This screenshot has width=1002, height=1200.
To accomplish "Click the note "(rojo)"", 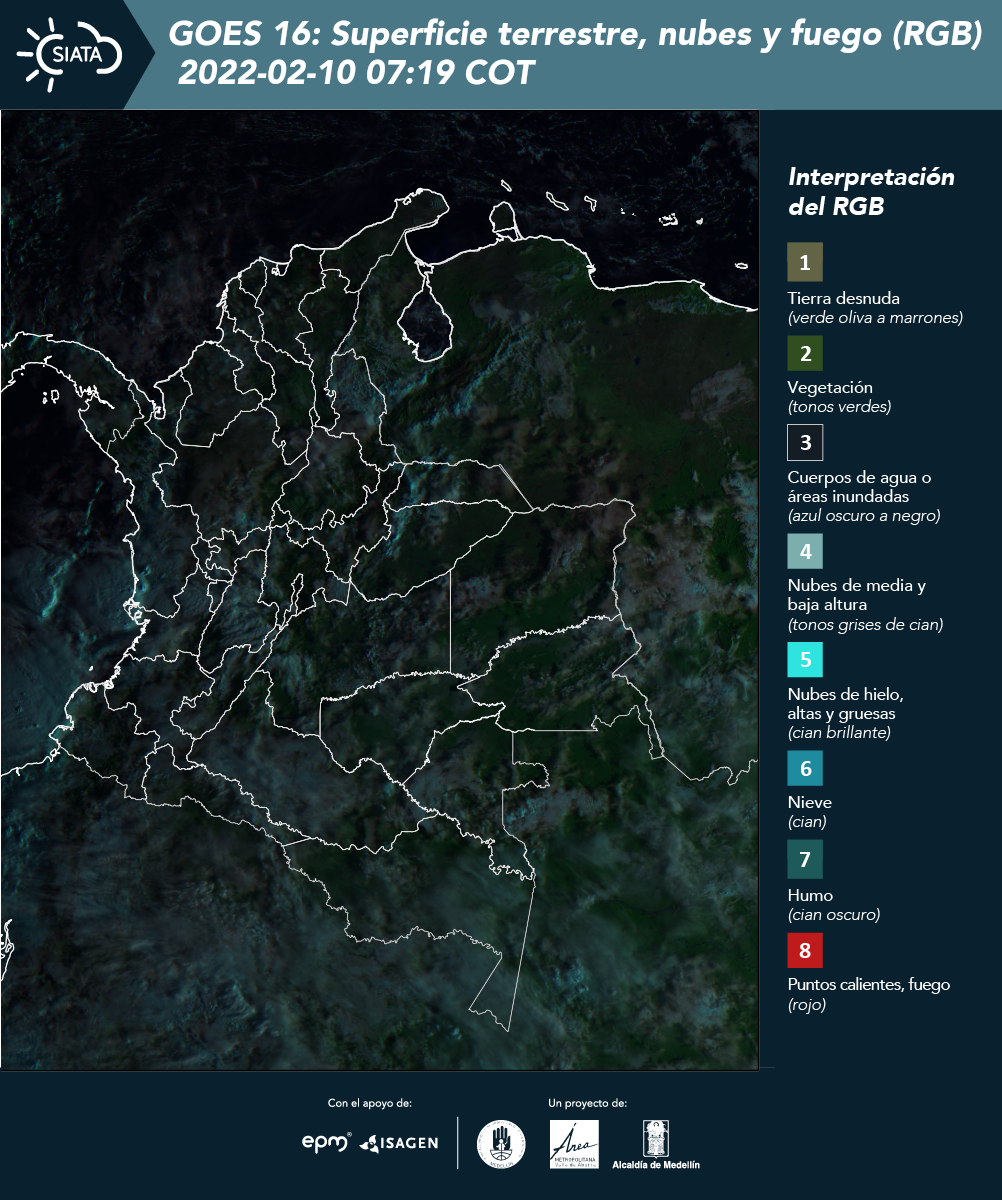I will (x=807, y=1005).
